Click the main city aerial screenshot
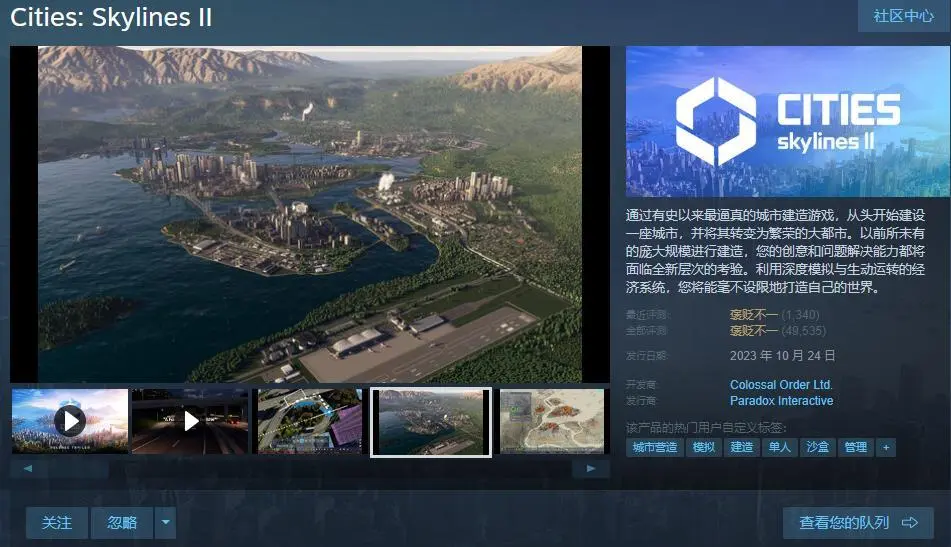 [x=310, y=214]
